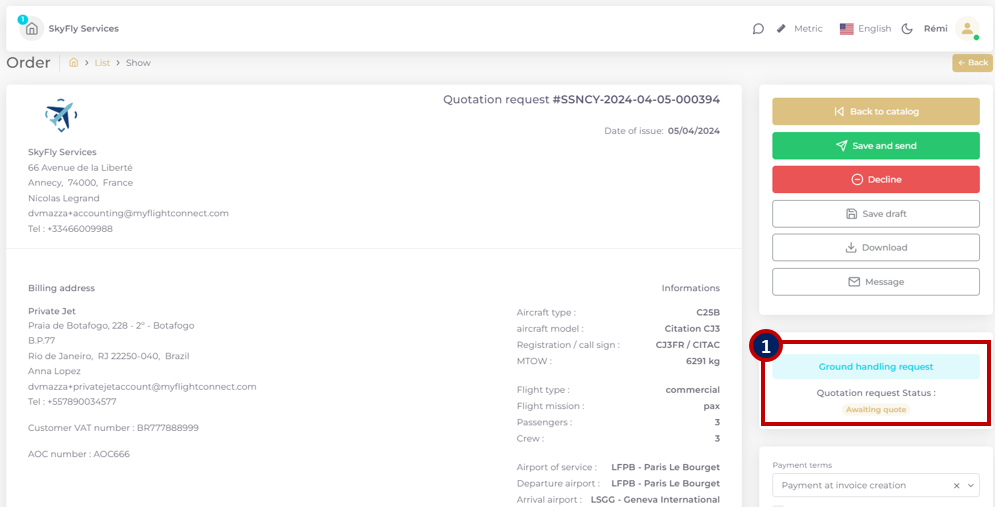Click the minus circle icon in Decline
995x511 pixels.
pyautogui.click(x=857, y=180)
